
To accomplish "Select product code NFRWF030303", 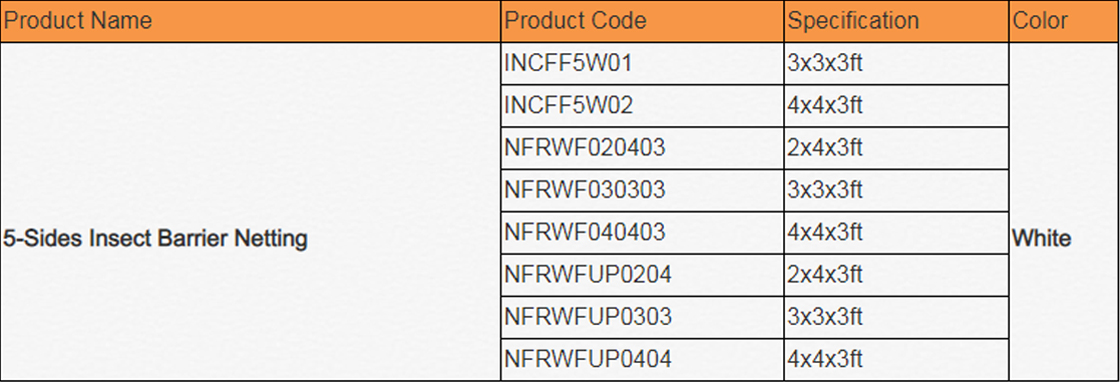I will [642, 190].
